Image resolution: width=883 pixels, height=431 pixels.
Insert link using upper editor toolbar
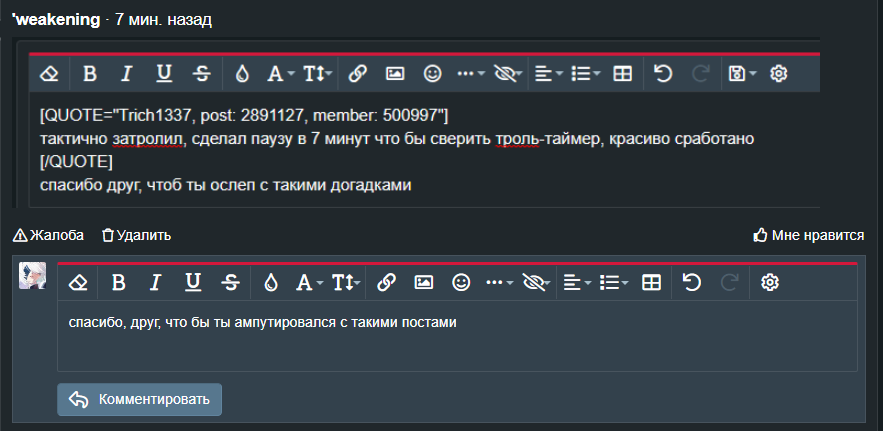(x=358, y=74)
